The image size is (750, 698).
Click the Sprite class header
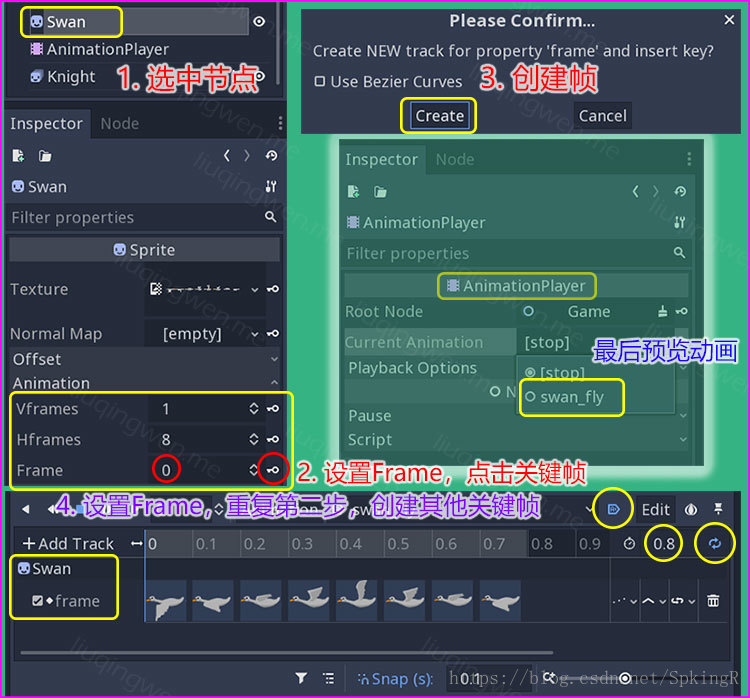[x=144, y=250]
